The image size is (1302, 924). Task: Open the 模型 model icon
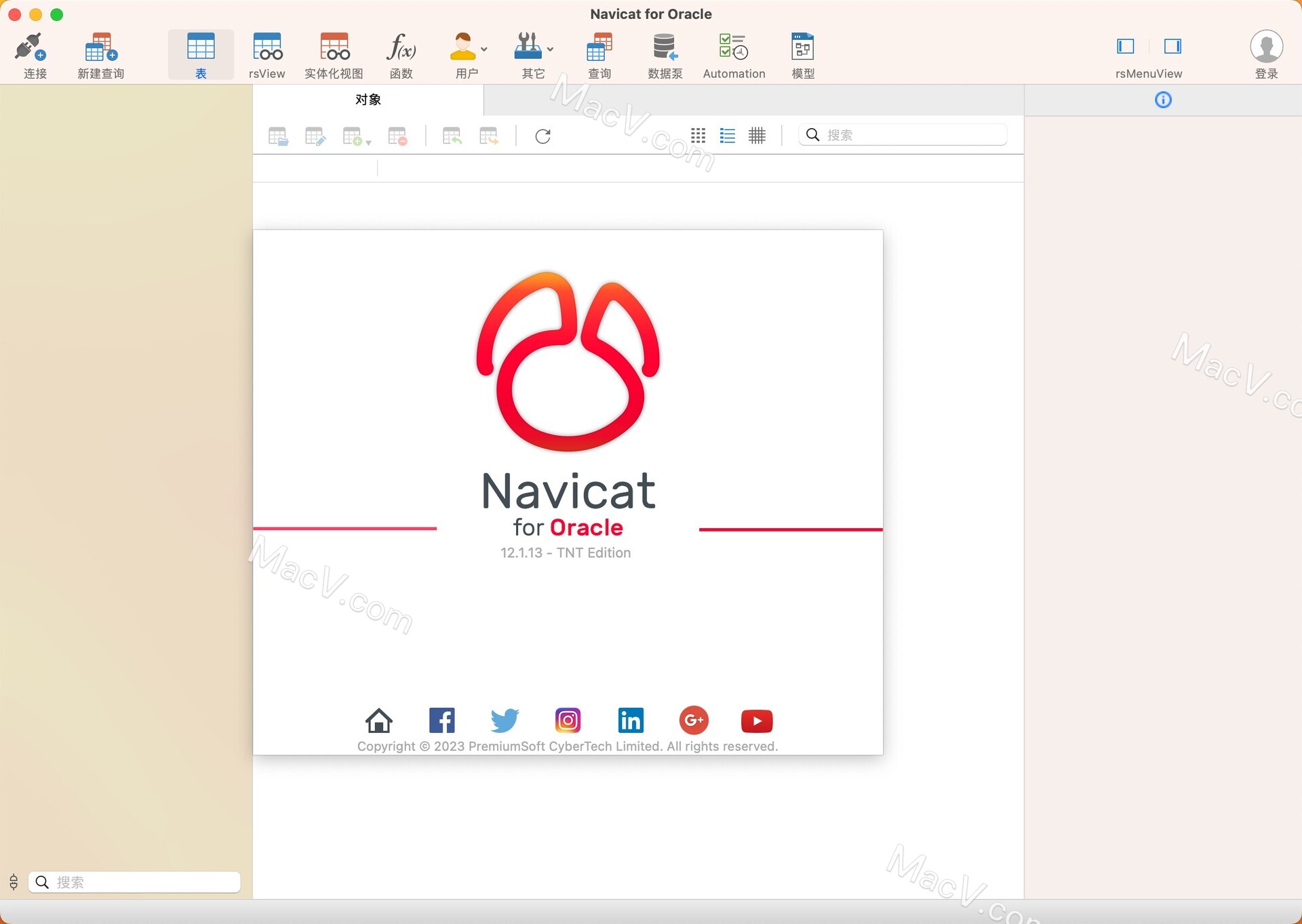click(803, 47)
